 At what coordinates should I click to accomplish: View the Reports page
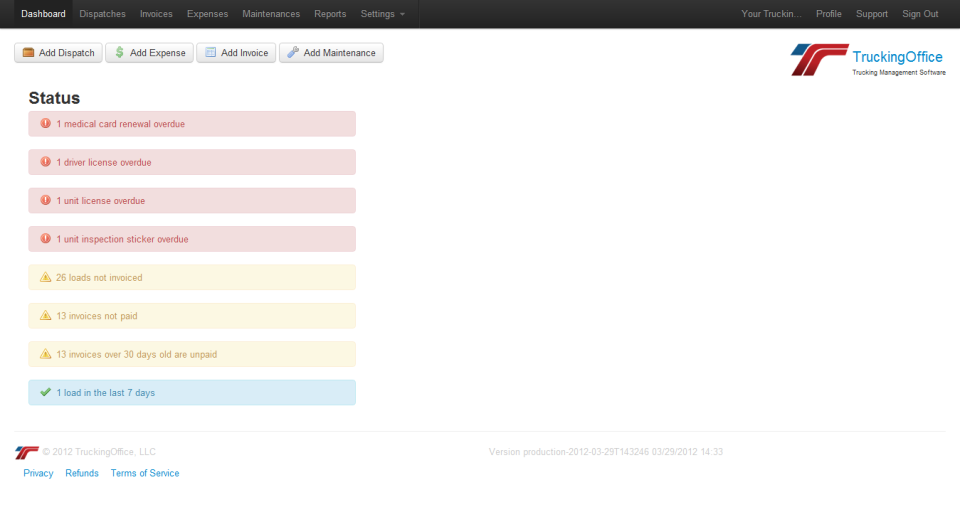point(330,13)
